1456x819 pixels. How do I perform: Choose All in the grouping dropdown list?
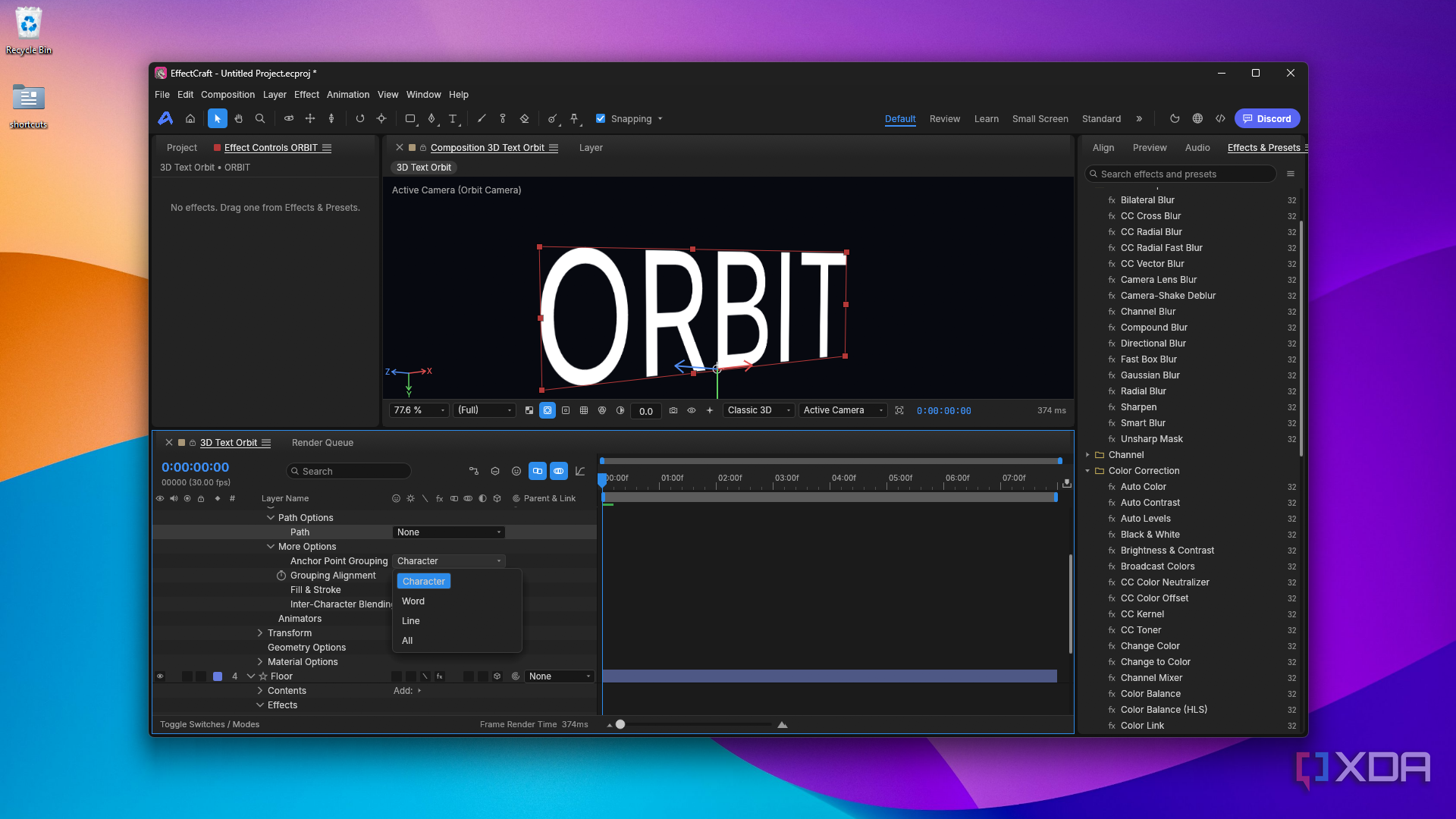point(457,641)
